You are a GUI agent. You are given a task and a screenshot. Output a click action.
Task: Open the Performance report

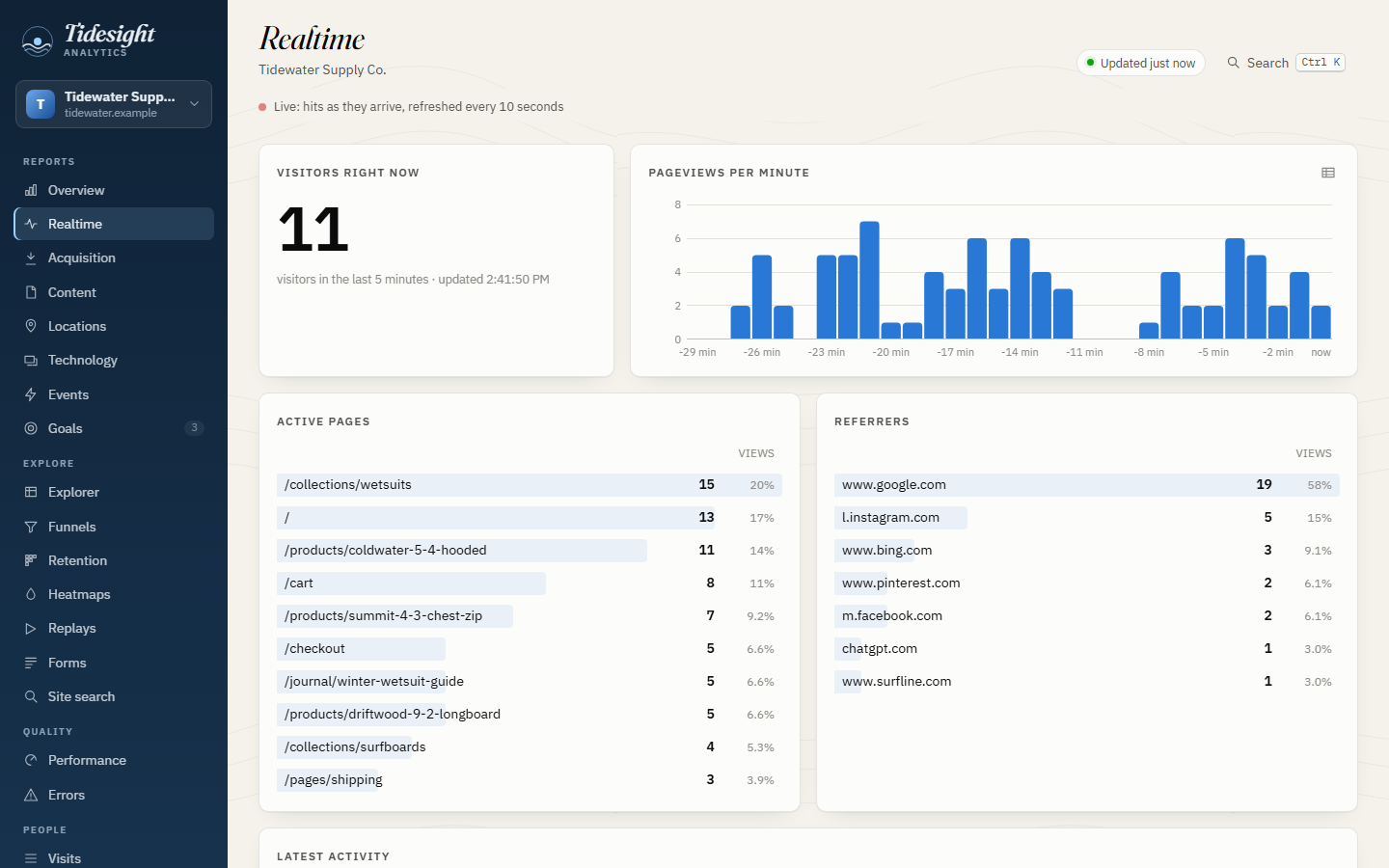pos(114,760)
